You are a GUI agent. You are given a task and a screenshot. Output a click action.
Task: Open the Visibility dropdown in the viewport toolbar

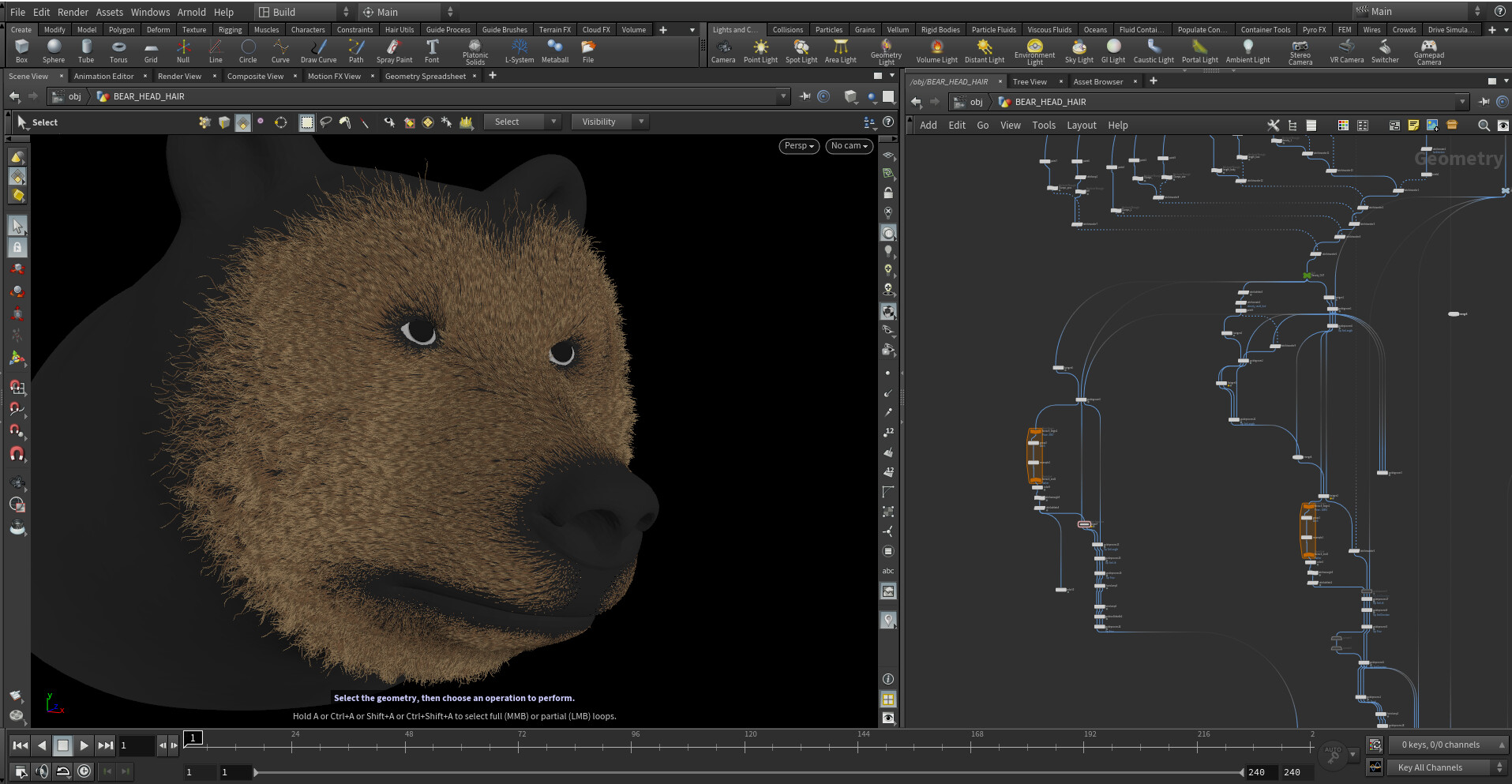click(610, 121)
